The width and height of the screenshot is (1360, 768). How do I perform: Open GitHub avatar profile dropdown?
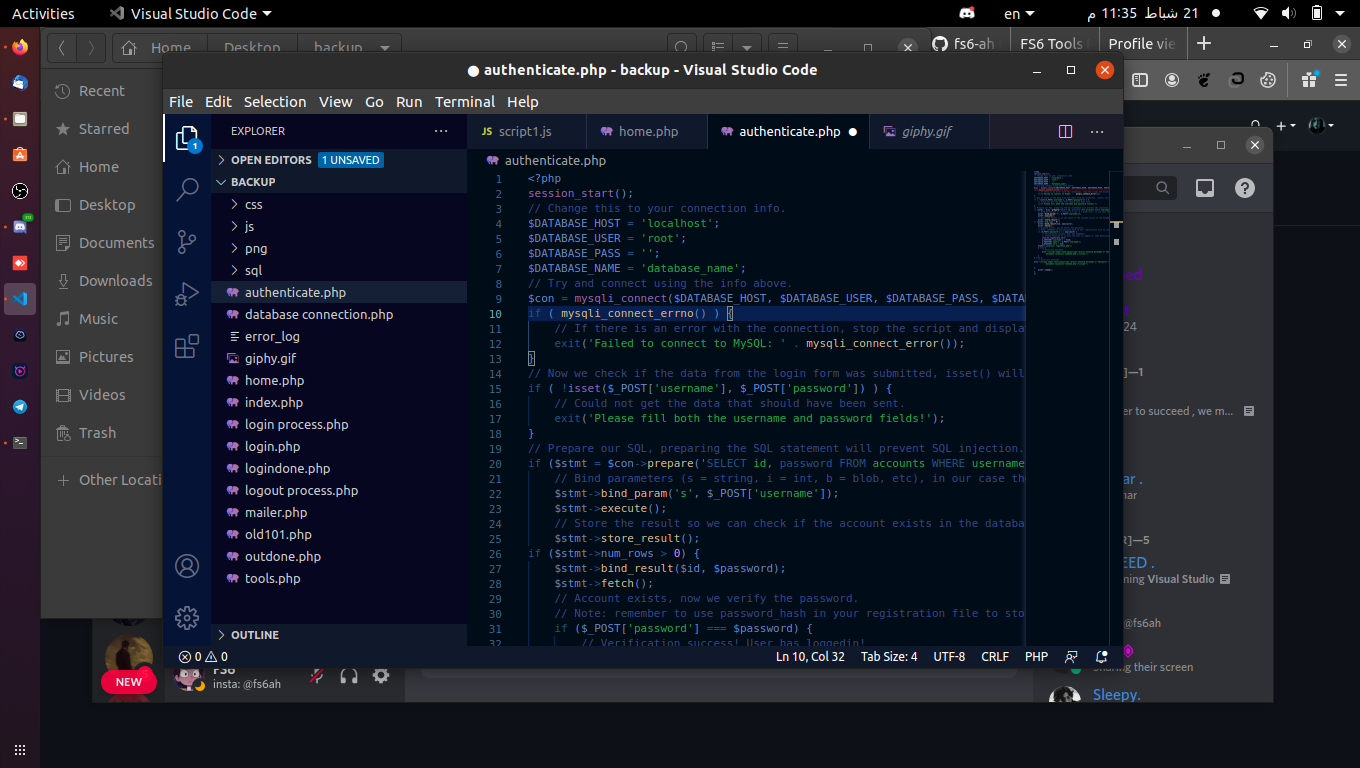(1320, 125)
